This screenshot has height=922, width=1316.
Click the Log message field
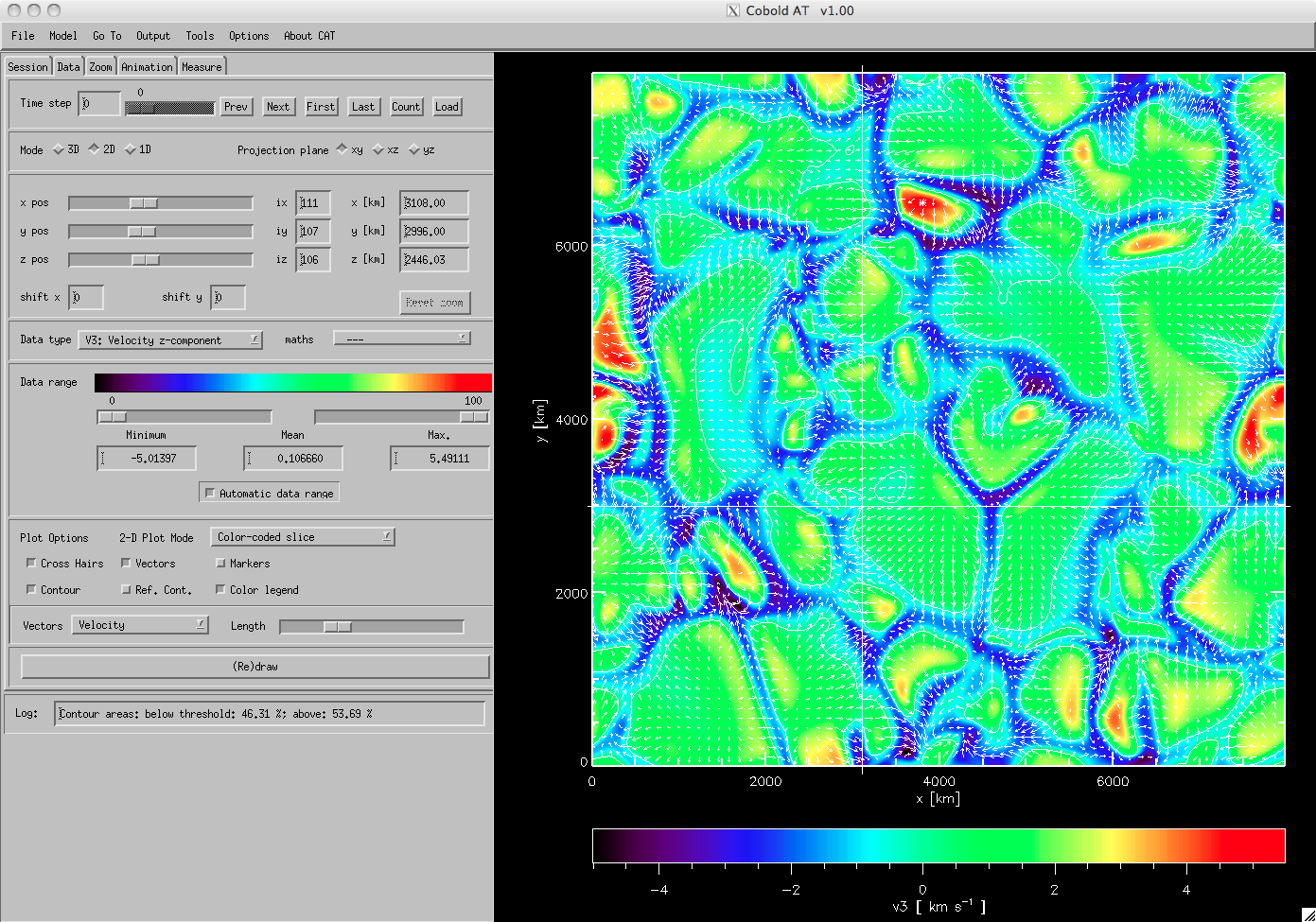(x=271, y=714)
